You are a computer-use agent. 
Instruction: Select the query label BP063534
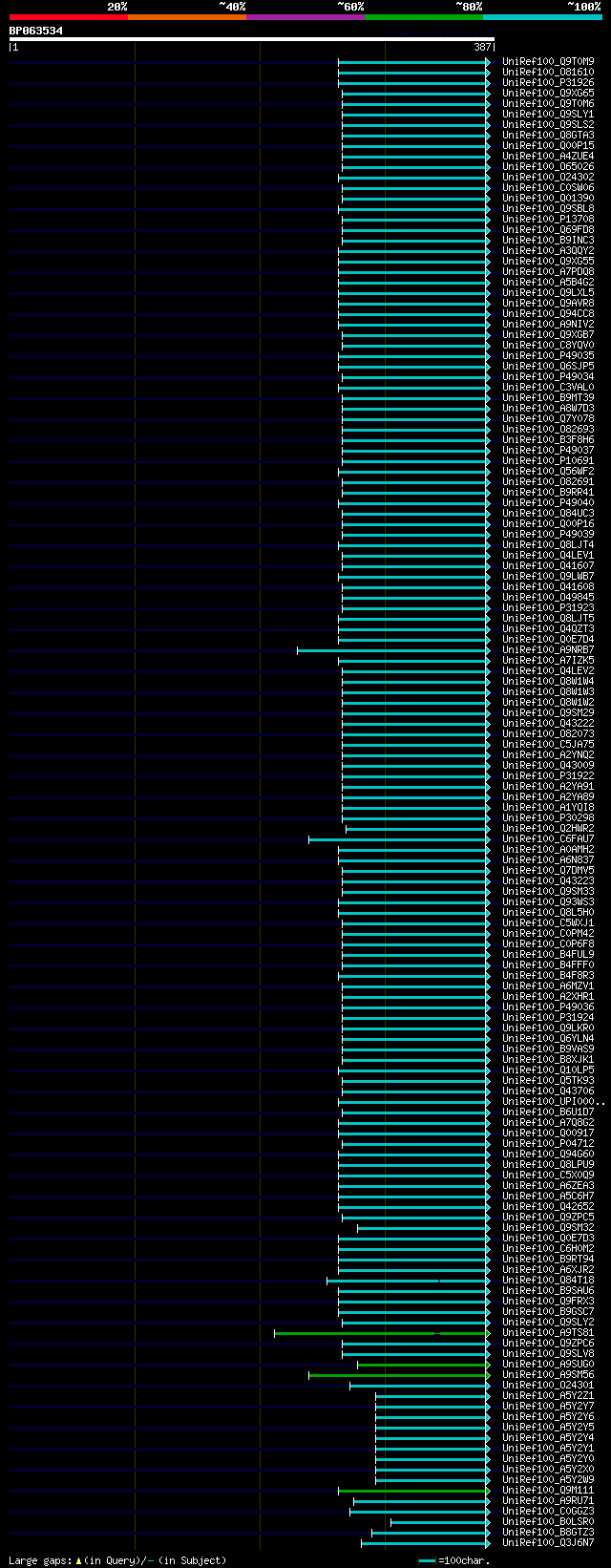36,31
